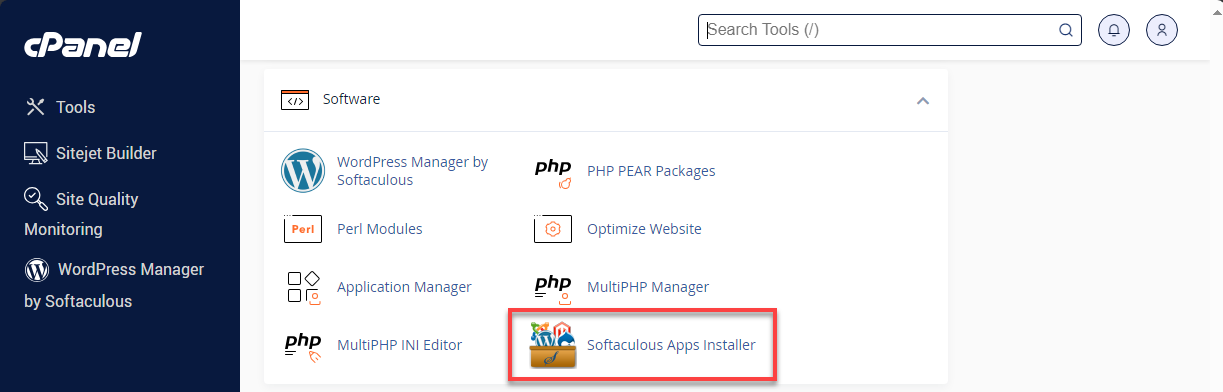
Task: Collapse the Software section chevron
Action: coord(923,100)
